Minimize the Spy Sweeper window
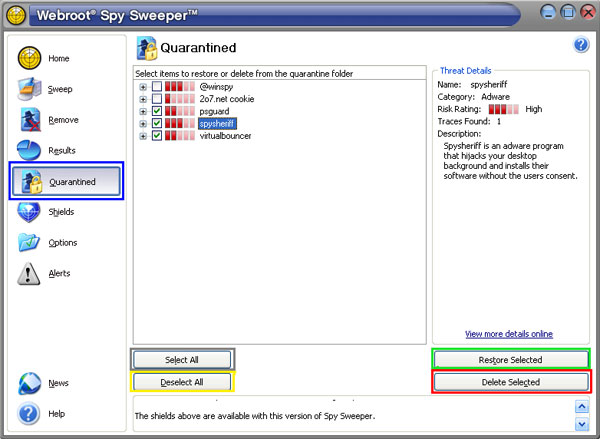600x439 pixels. pyautogui.click(x=548, y=13)
